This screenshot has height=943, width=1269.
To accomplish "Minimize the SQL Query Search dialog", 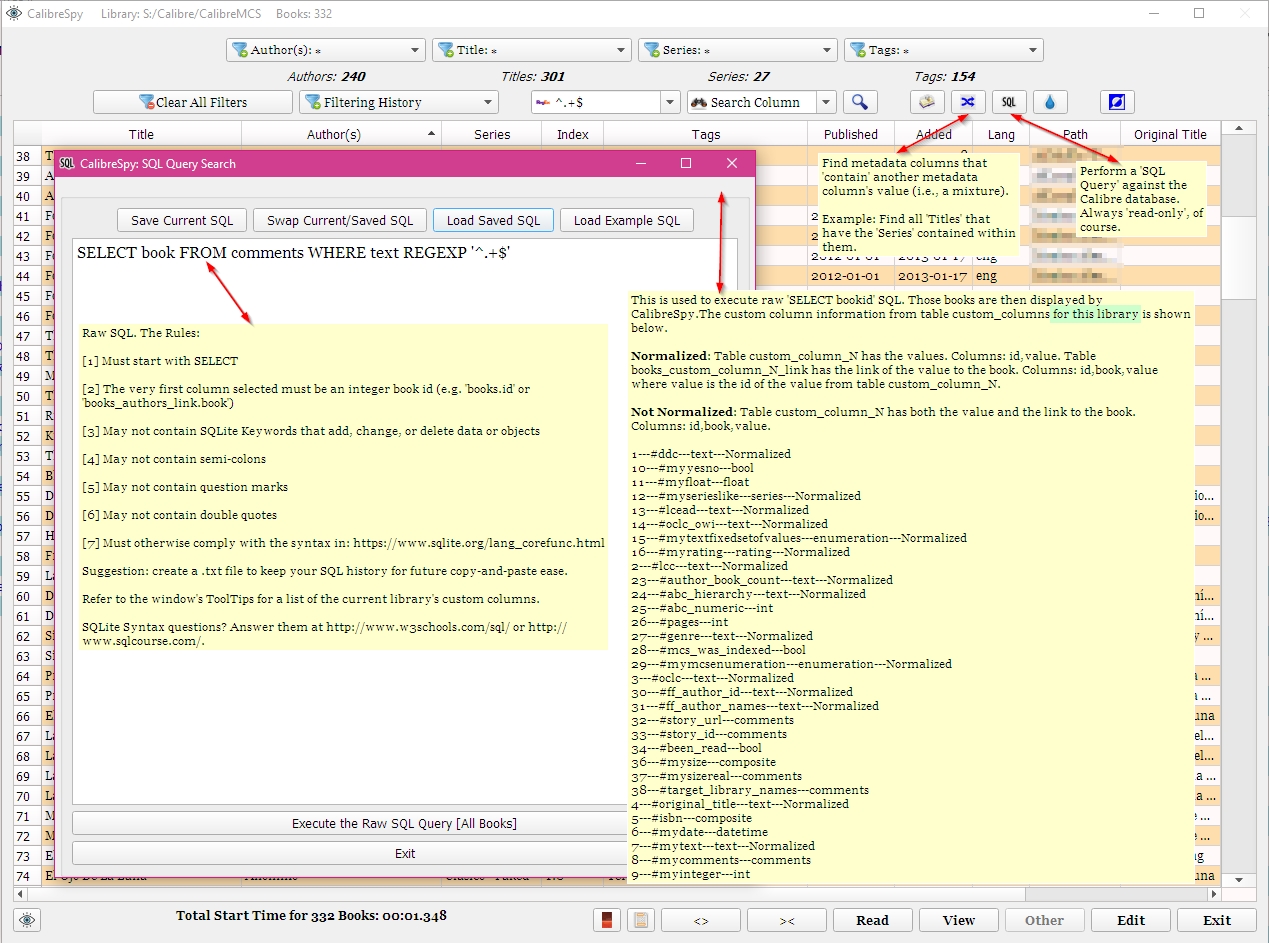I will [640, 163].
